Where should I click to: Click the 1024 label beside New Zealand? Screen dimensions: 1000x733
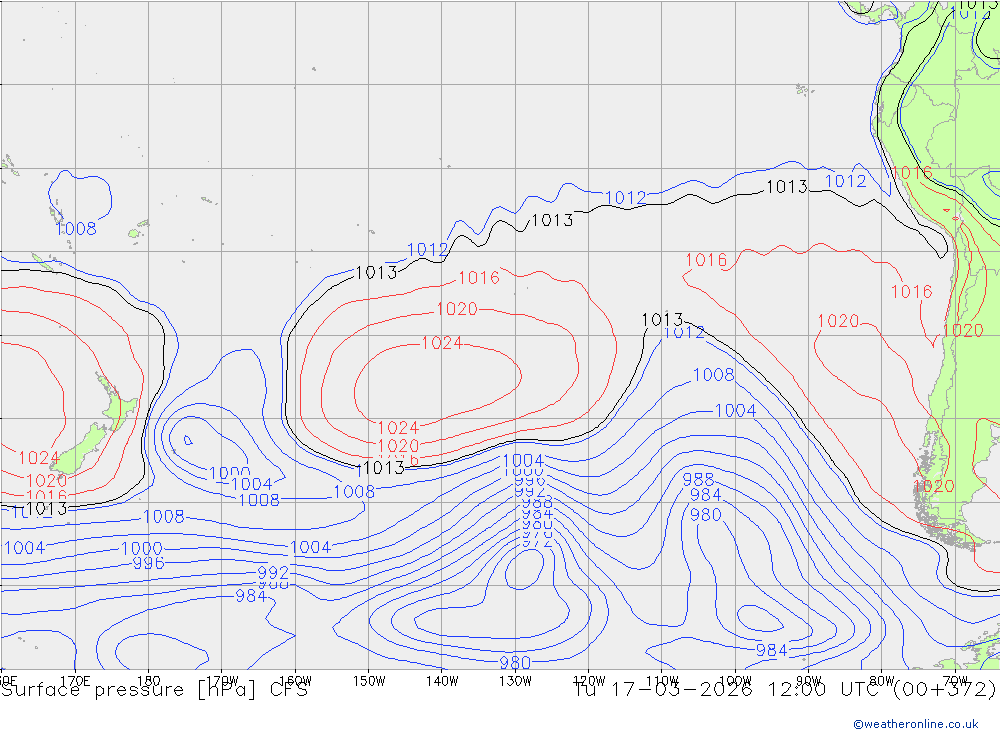coord(39,457)
